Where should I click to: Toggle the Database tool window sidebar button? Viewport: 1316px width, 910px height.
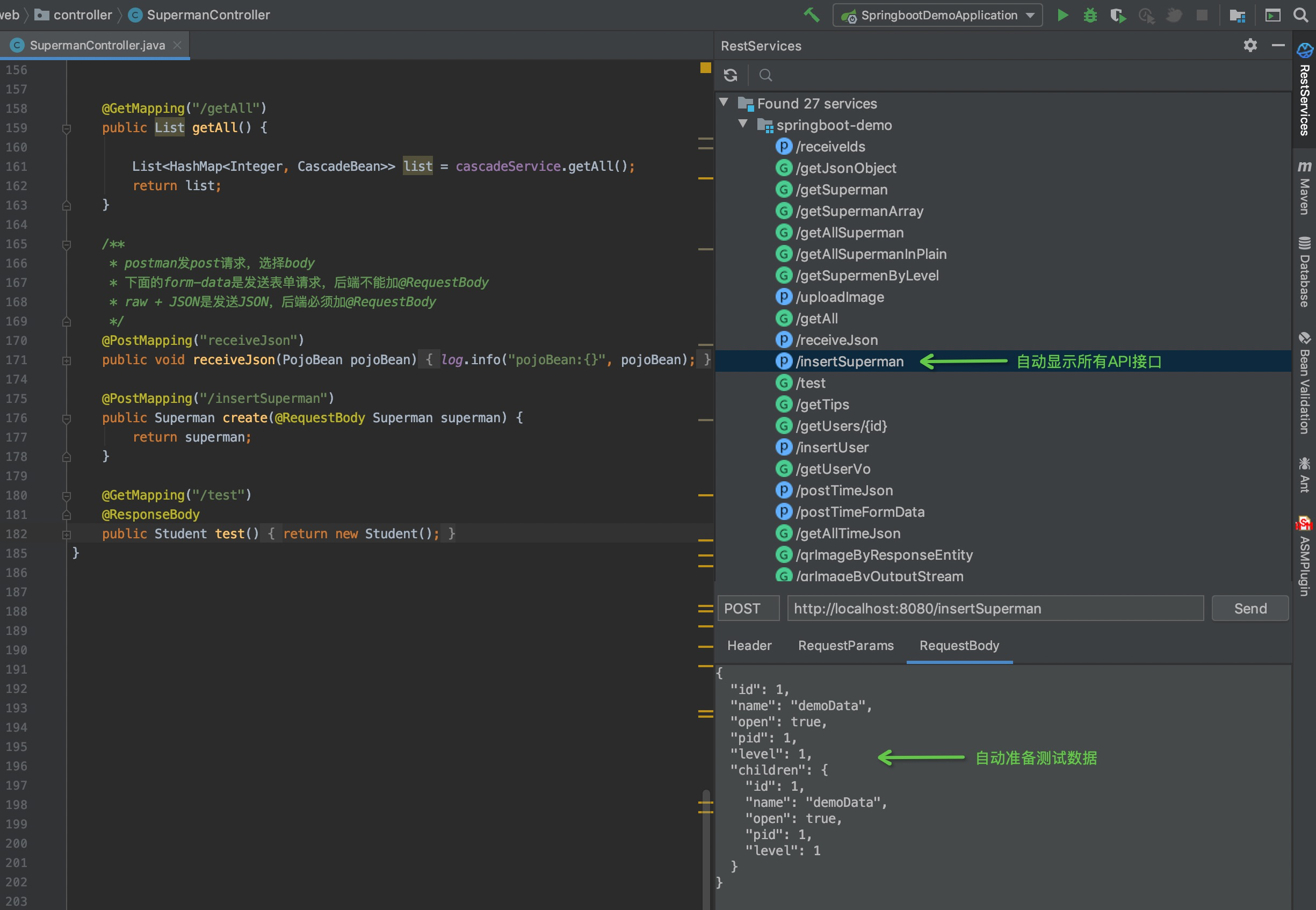pos(1304,272)
